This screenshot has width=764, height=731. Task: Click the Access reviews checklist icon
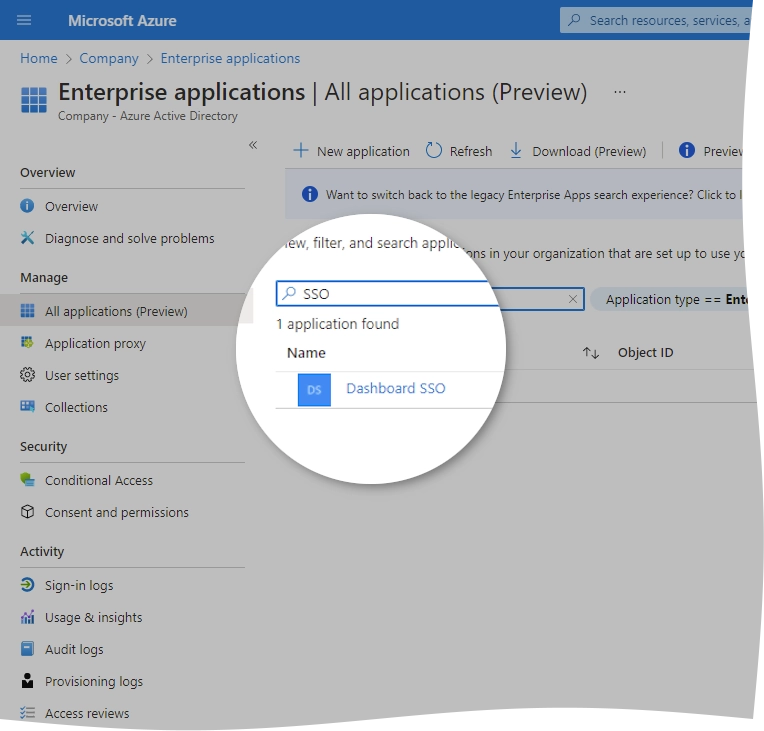(27, 713)
